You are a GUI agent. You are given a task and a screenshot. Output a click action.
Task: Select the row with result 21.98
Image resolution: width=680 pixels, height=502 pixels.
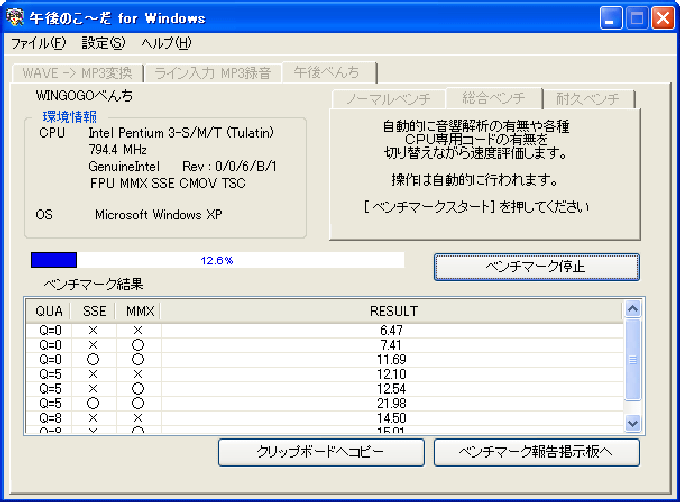click(x=324, y=404)
